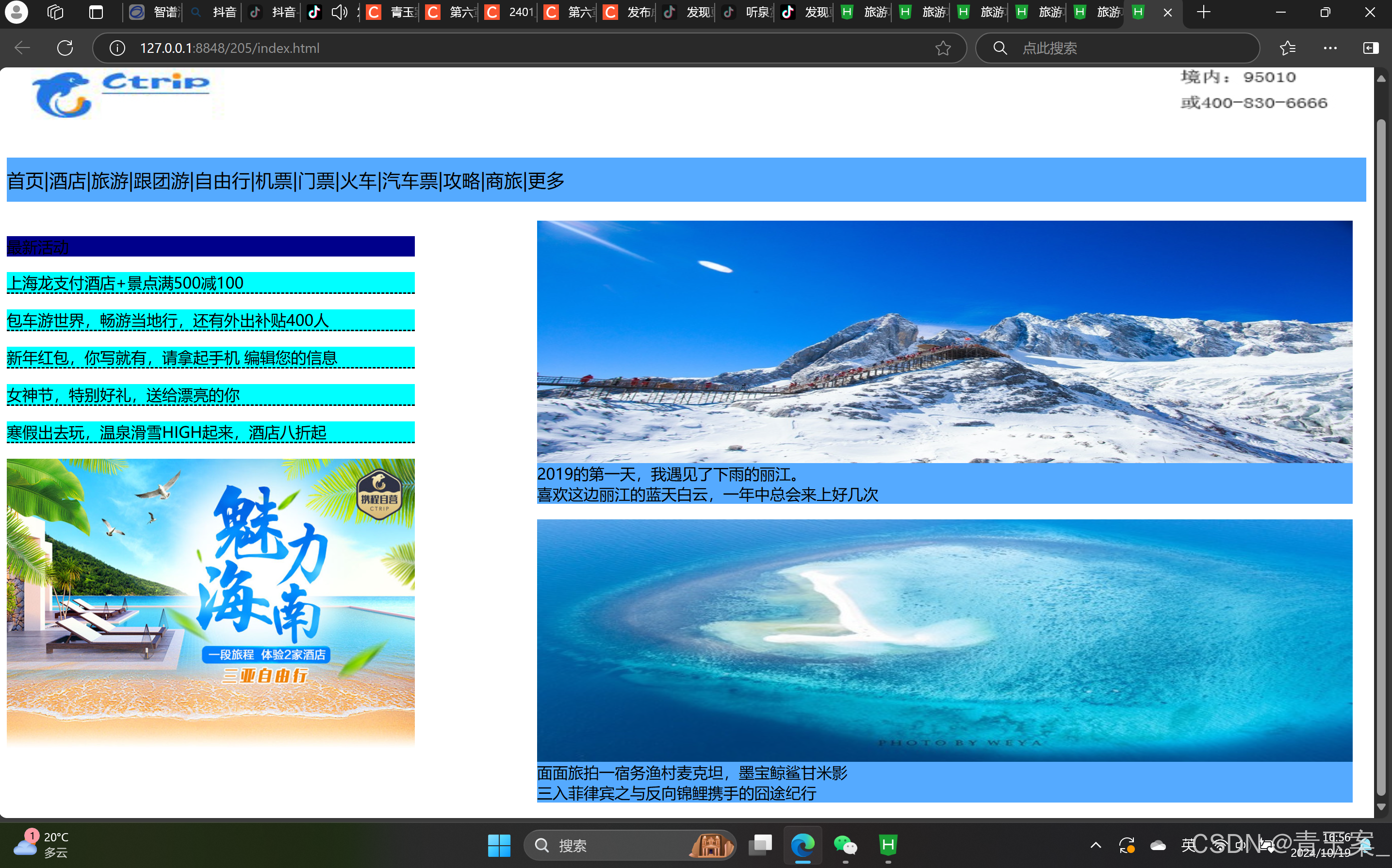Toggle the browser sidebar panel icon

[1371, 48]
